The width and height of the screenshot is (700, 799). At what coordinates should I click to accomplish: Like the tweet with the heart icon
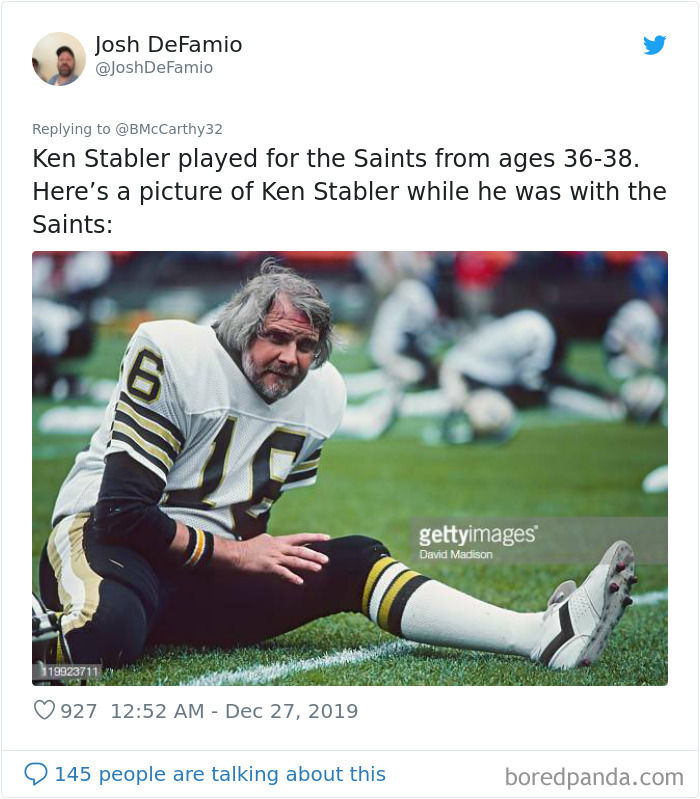coord(44,710)
